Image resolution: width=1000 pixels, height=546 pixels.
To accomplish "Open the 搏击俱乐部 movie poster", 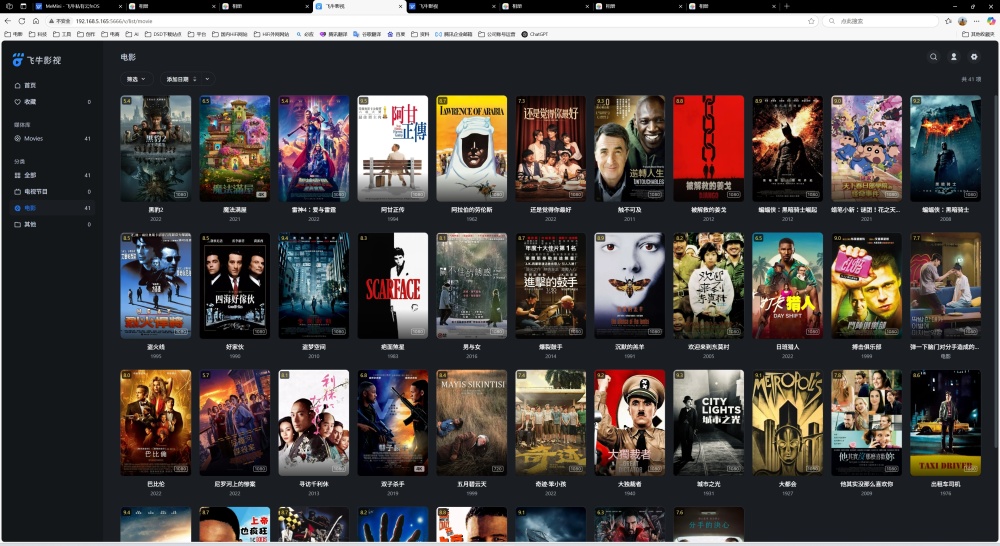I will [x=867, y=285].
